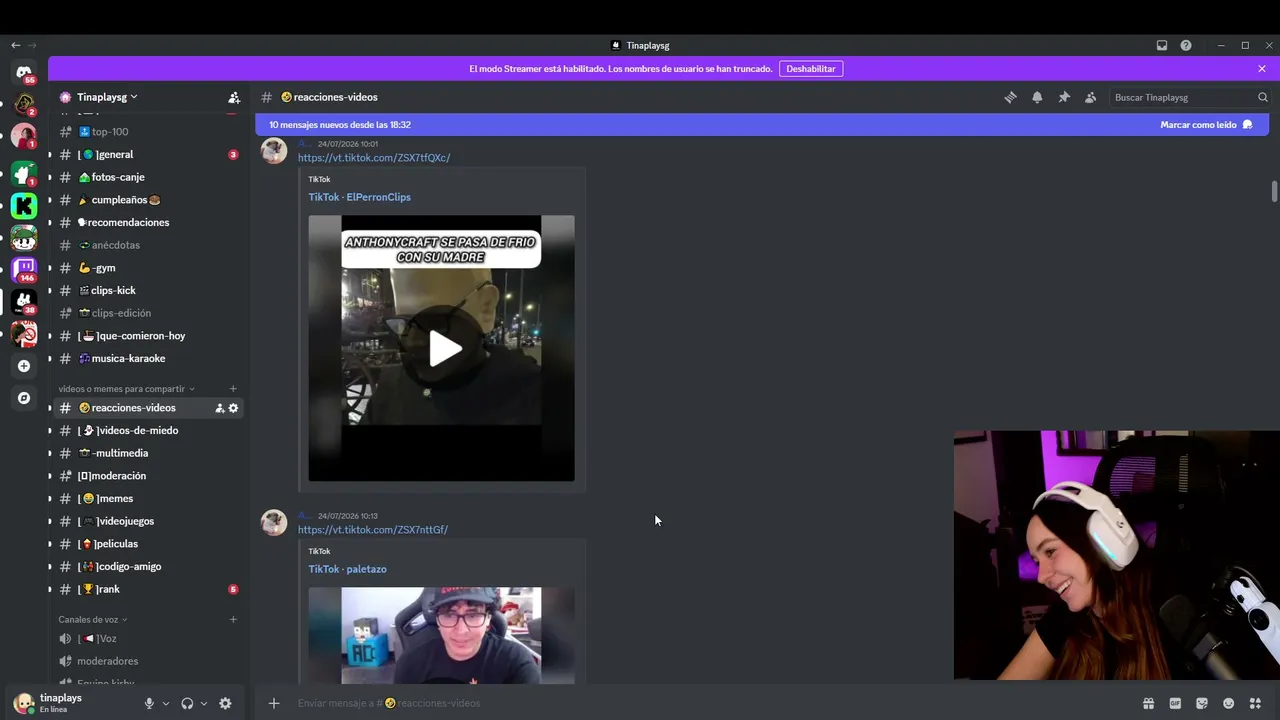Dismiss the streamer mode banner

[x=1262, y=69]
